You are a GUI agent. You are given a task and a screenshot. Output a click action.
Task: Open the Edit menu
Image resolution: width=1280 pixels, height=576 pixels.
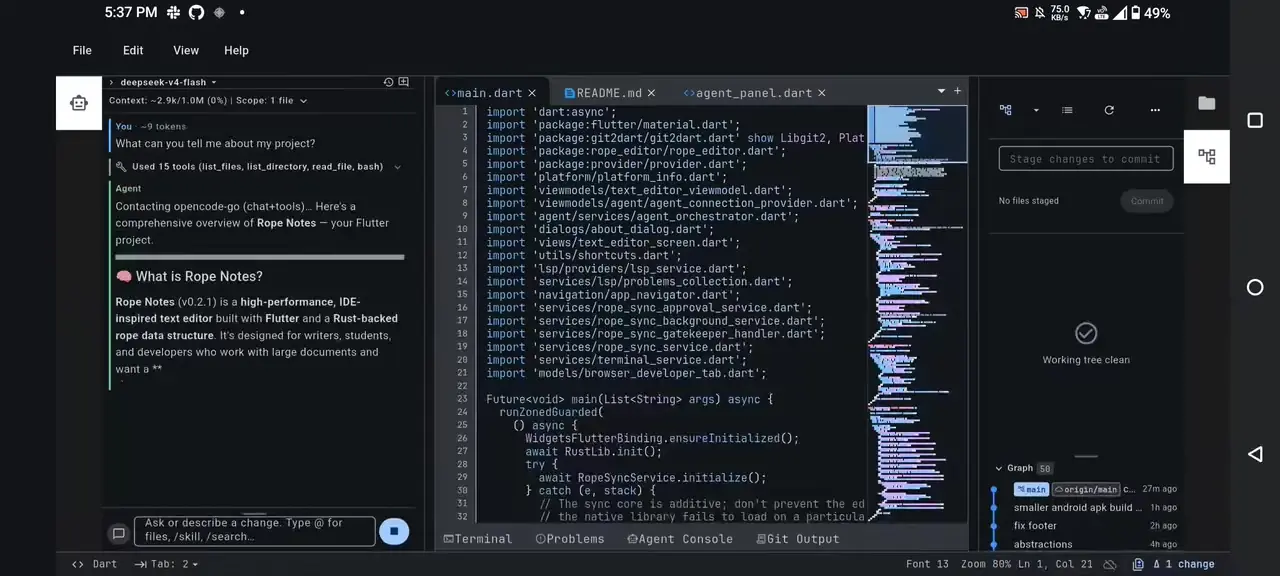click(133, 50)
